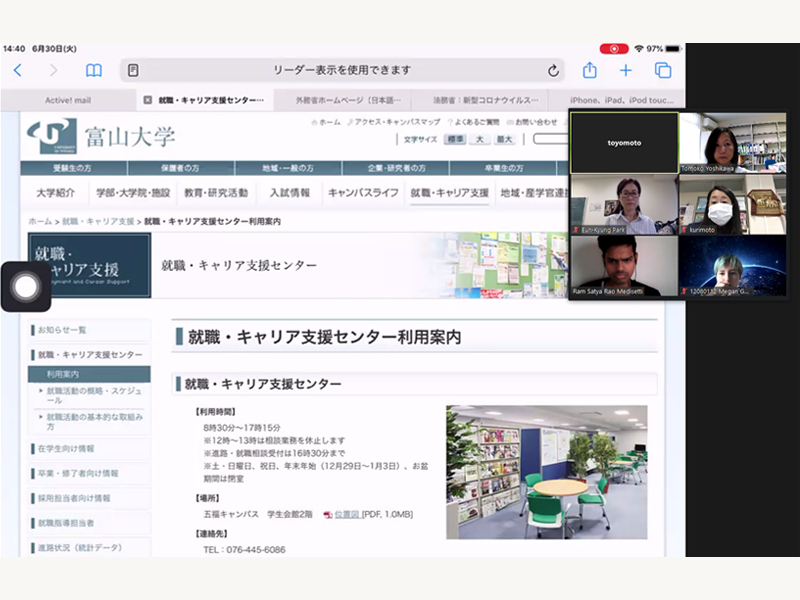Open キャンパスライフ main menu

[x=363, y=193]
